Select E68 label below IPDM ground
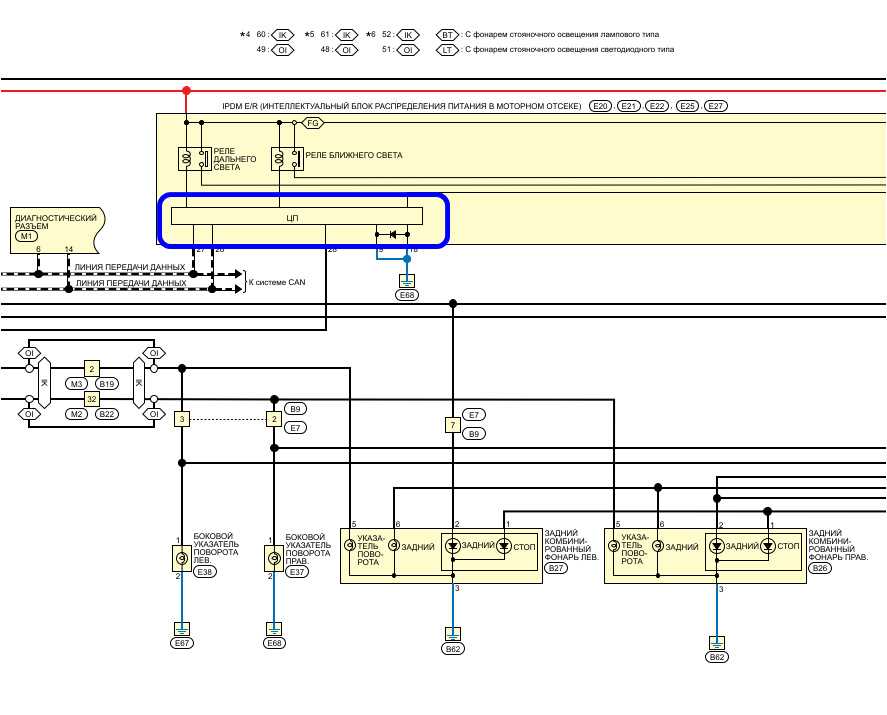The width and height of the screenshot is (887, 715). coord(407,295)
